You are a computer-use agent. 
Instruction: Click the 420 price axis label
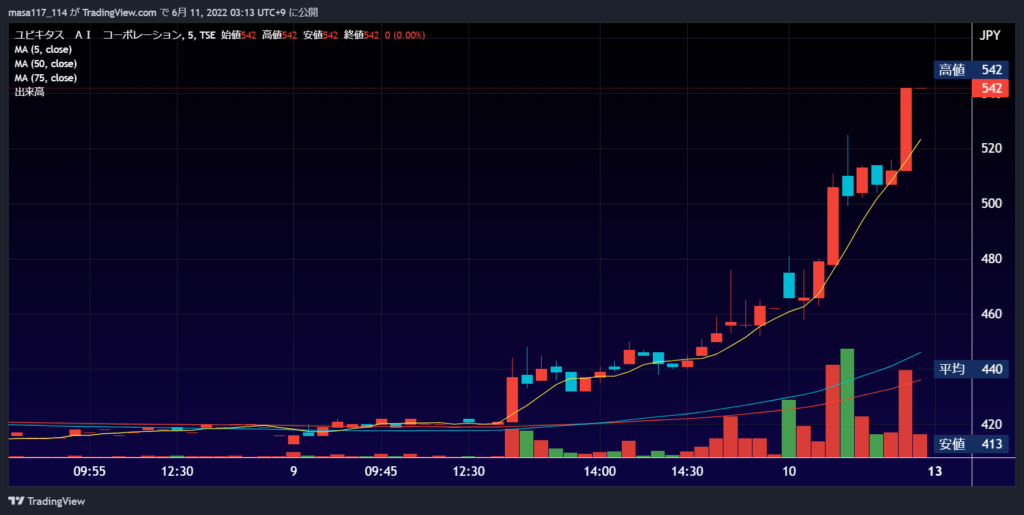991,424
